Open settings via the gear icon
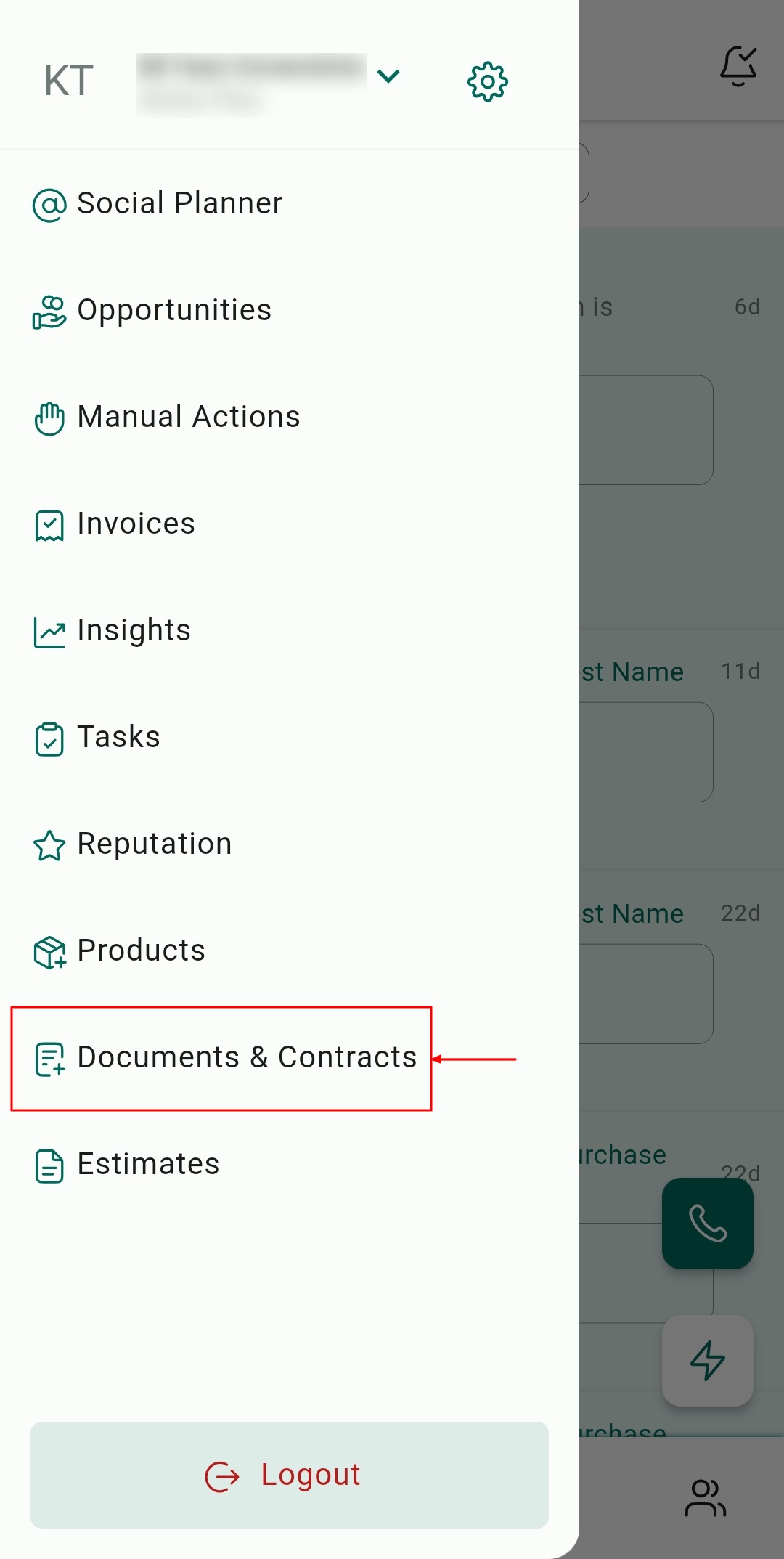The height and width of the screenshot is (1559, 784). click(x=487, y=81)
